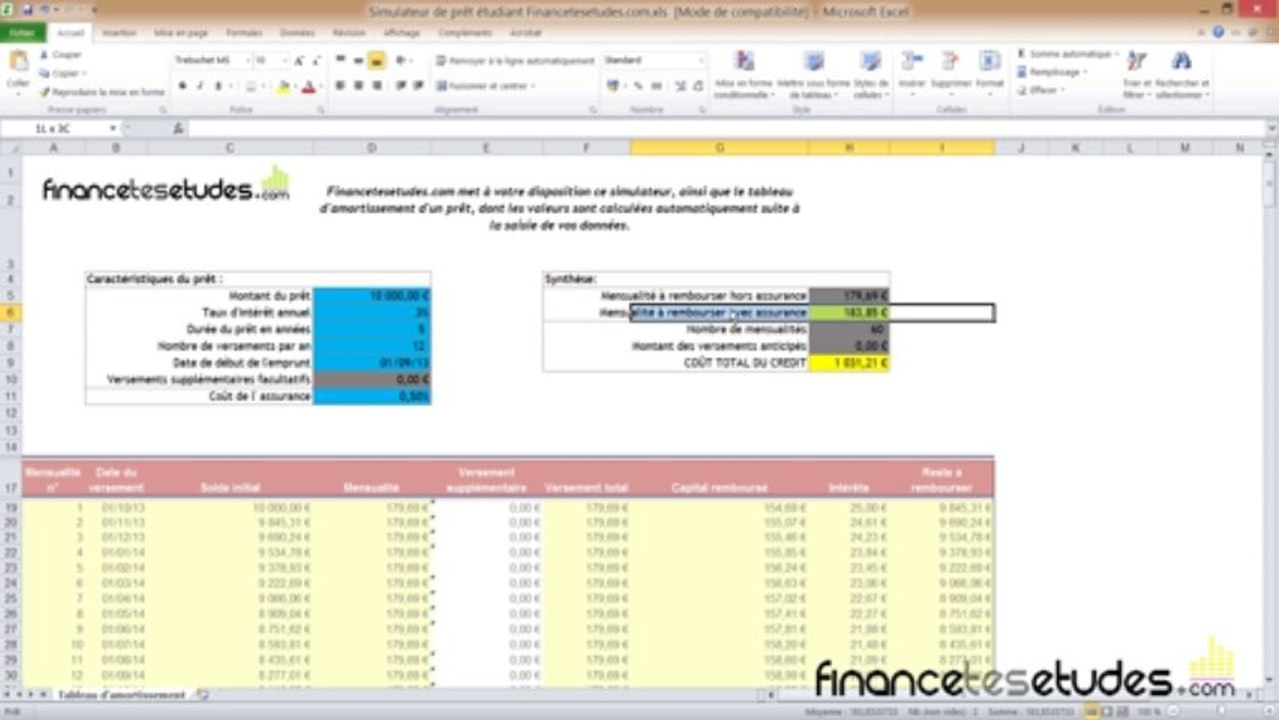
Task: Open Mettre sous forme de tableau
Action: tap(813, 73)
